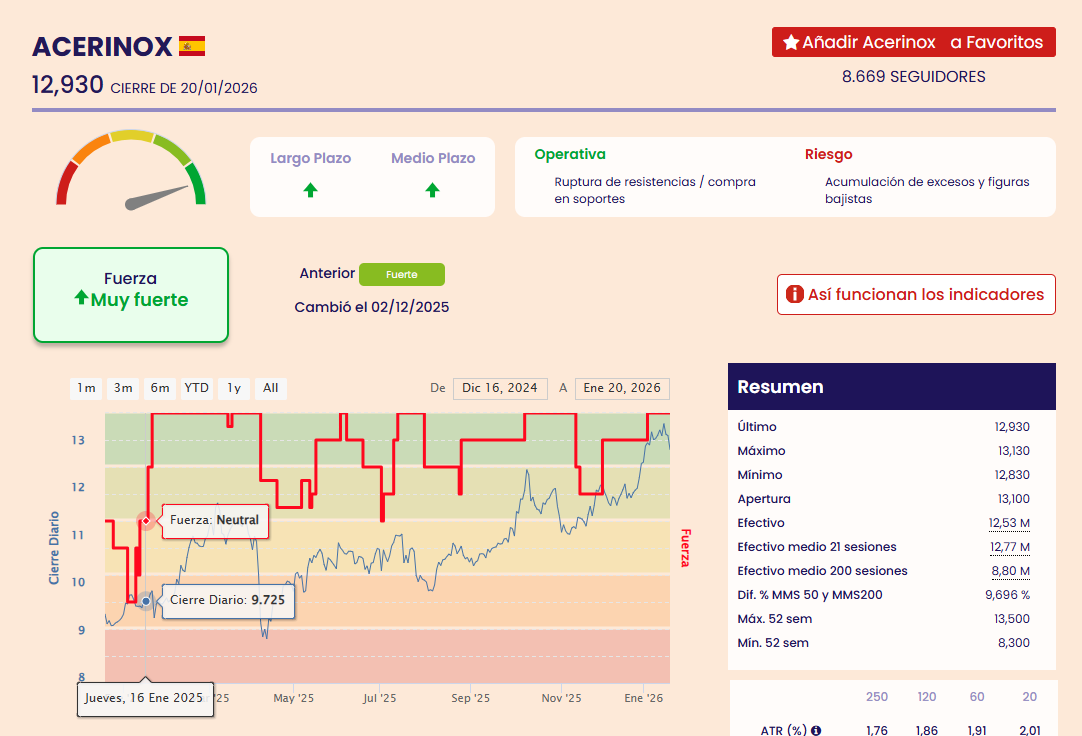Click the green arrow under Largo Plazo
Screen dimensions: 1082x736
[311, 190]
